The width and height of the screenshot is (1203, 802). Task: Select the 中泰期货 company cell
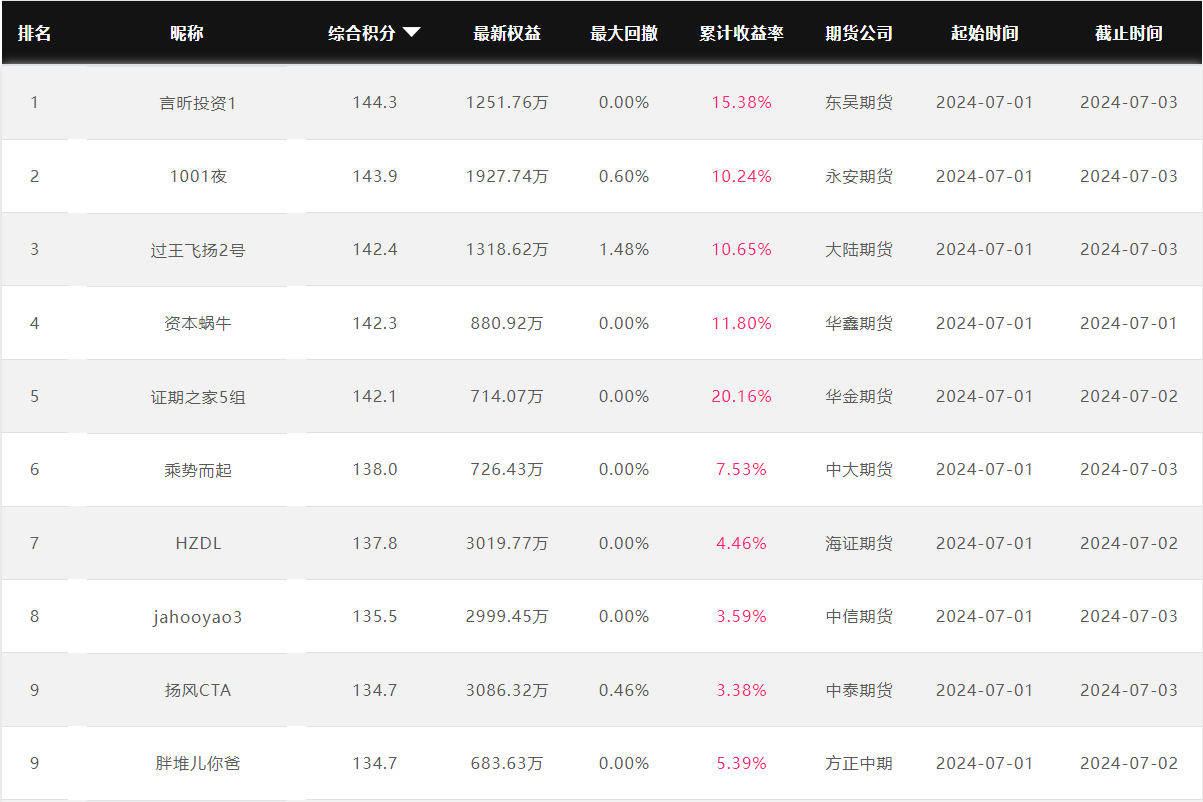859,690
